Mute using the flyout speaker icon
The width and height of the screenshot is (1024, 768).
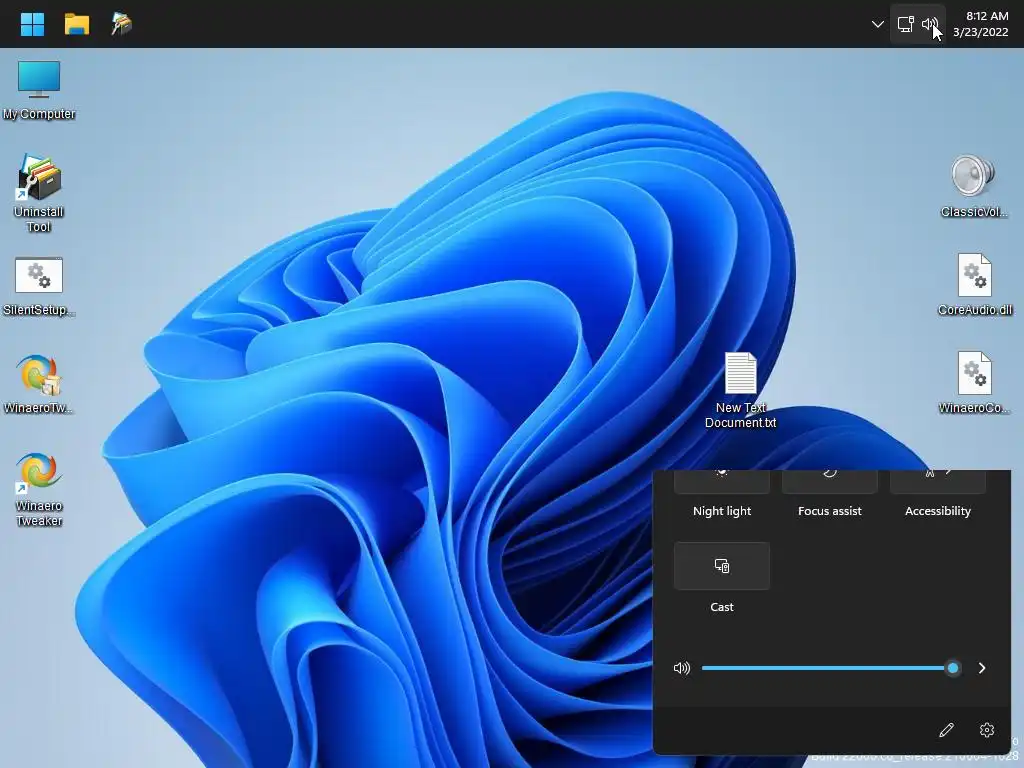tap(681, 667)
